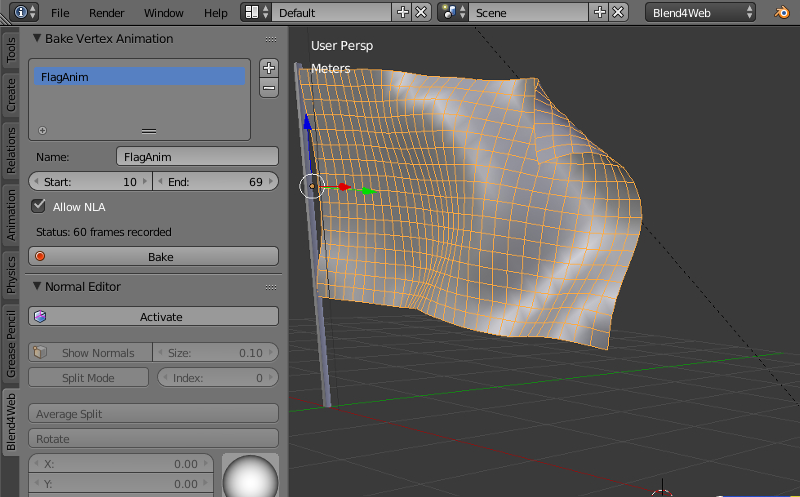Decrease the Start frame value
The image size is (800, 497).
(36, 182)
